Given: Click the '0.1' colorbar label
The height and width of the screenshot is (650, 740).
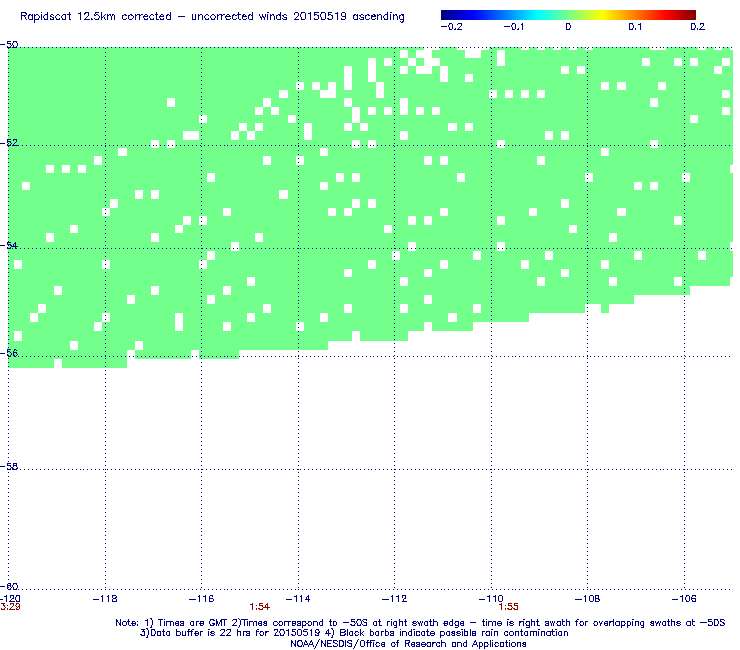Looking at the screenshot, I should (x=635, y=27).
